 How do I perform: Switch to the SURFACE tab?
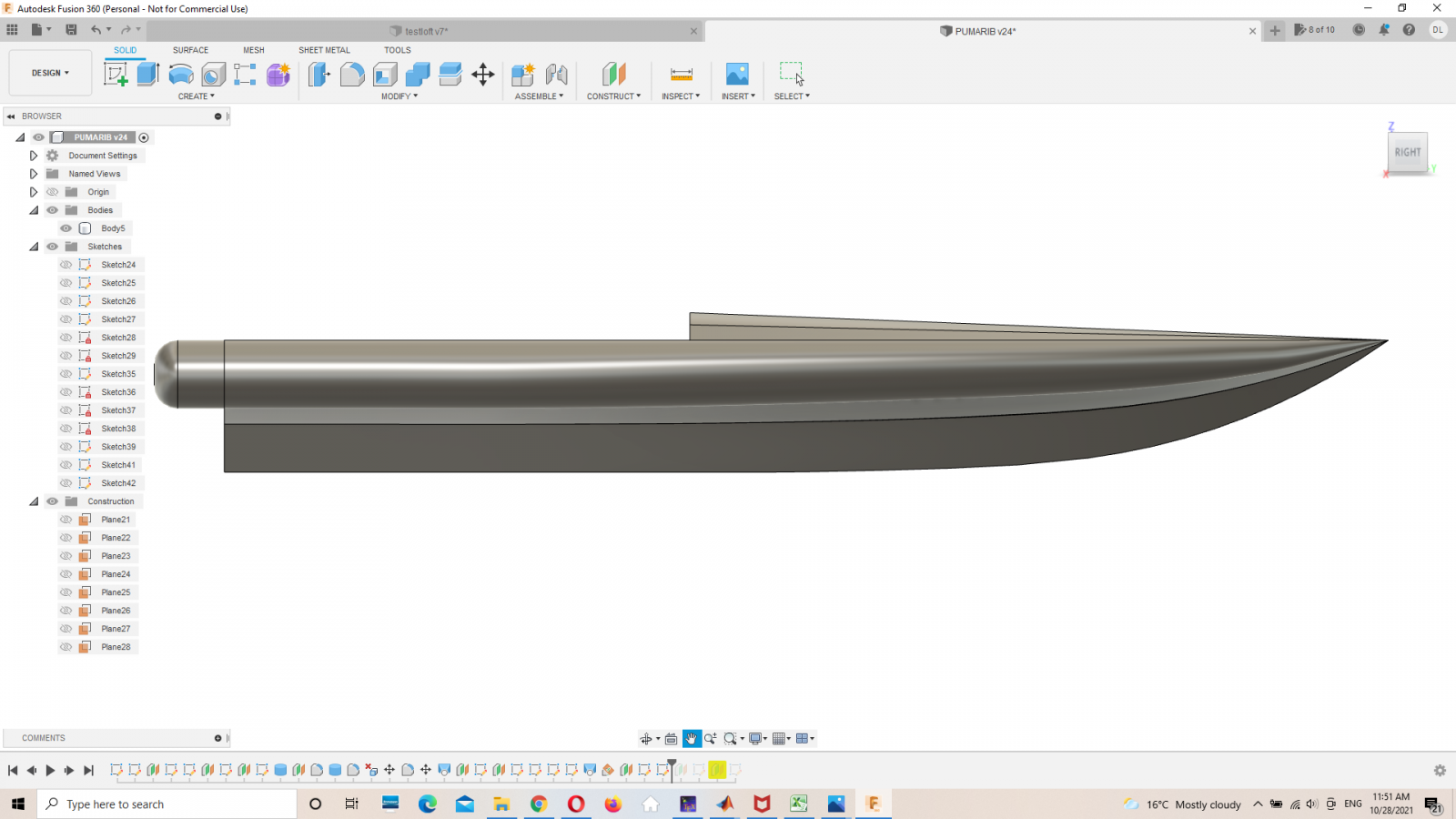point(190,50)
